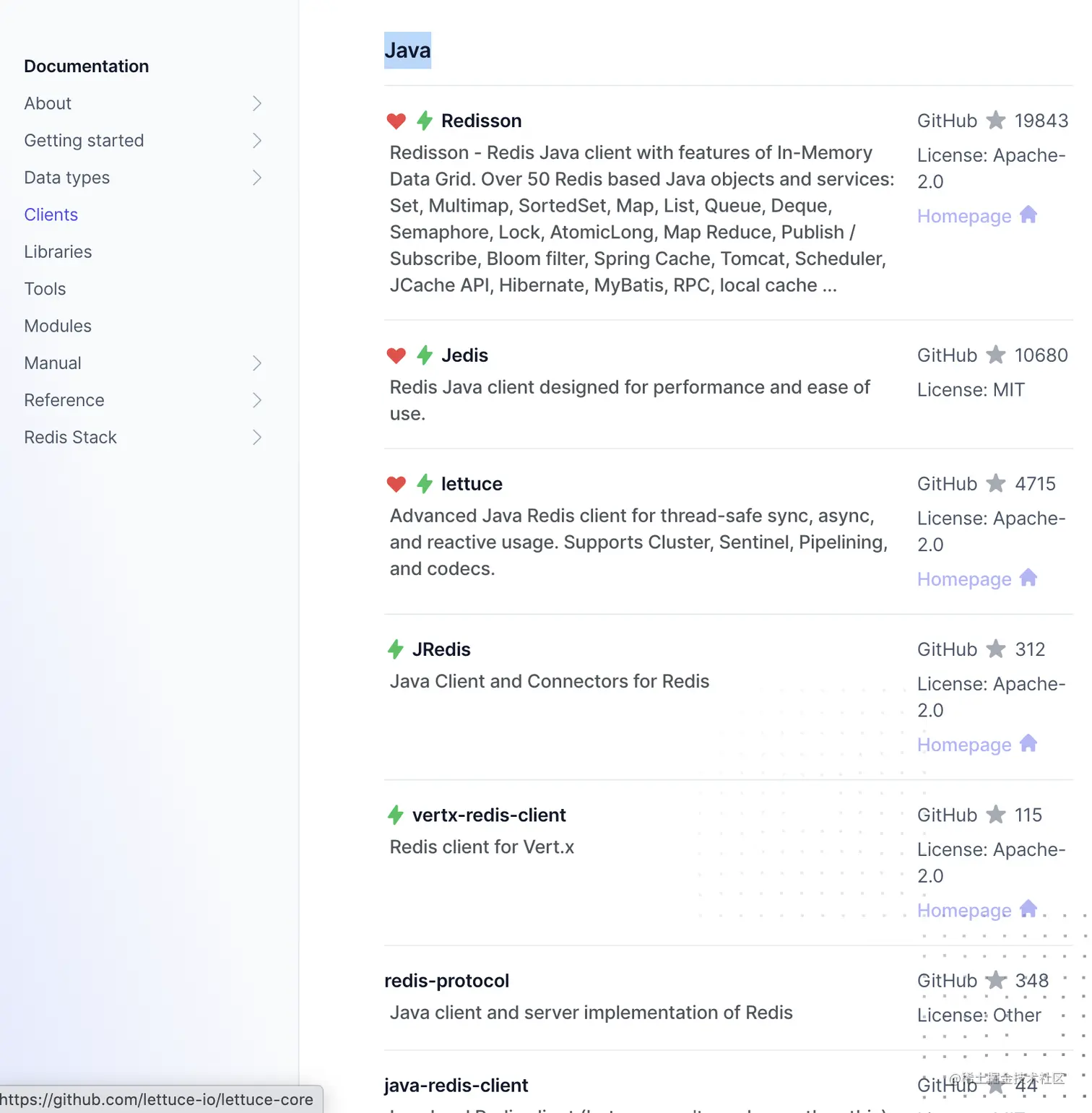Click the star icon in Jedis's GitHub row
Viewport: 1092px width, 1113px height.
[996, 355]
